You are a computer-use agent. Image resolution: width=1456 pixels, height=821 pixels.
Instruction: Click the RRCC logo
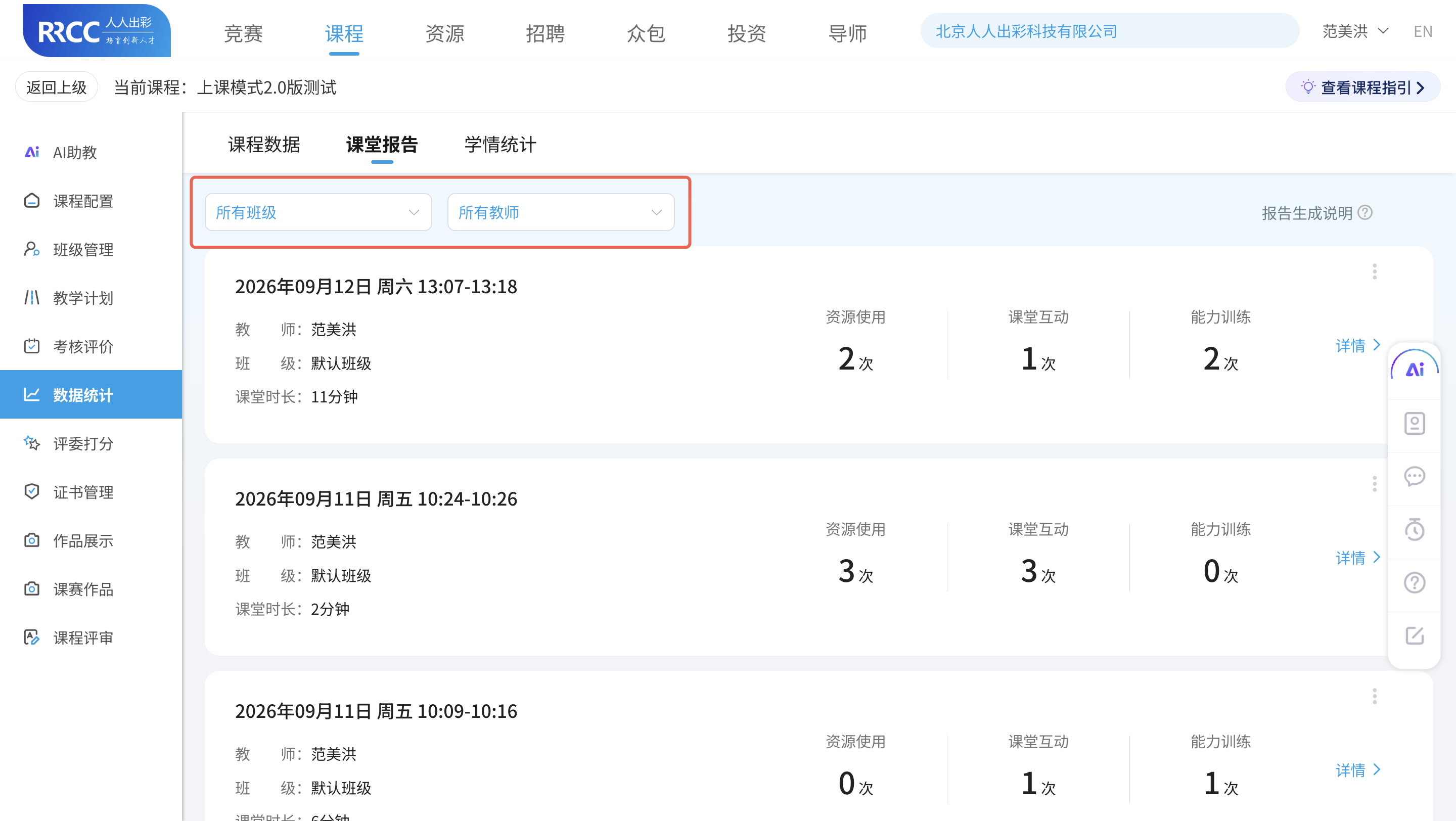point(96,30)
